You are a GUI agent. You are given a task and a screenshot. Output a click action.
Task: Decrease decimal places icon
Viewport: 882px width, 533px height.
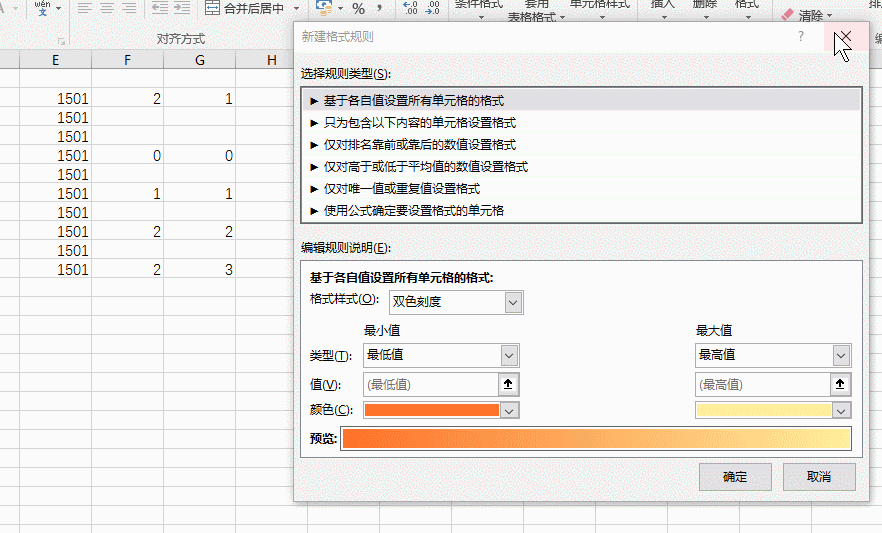click(x=433, y=8)
